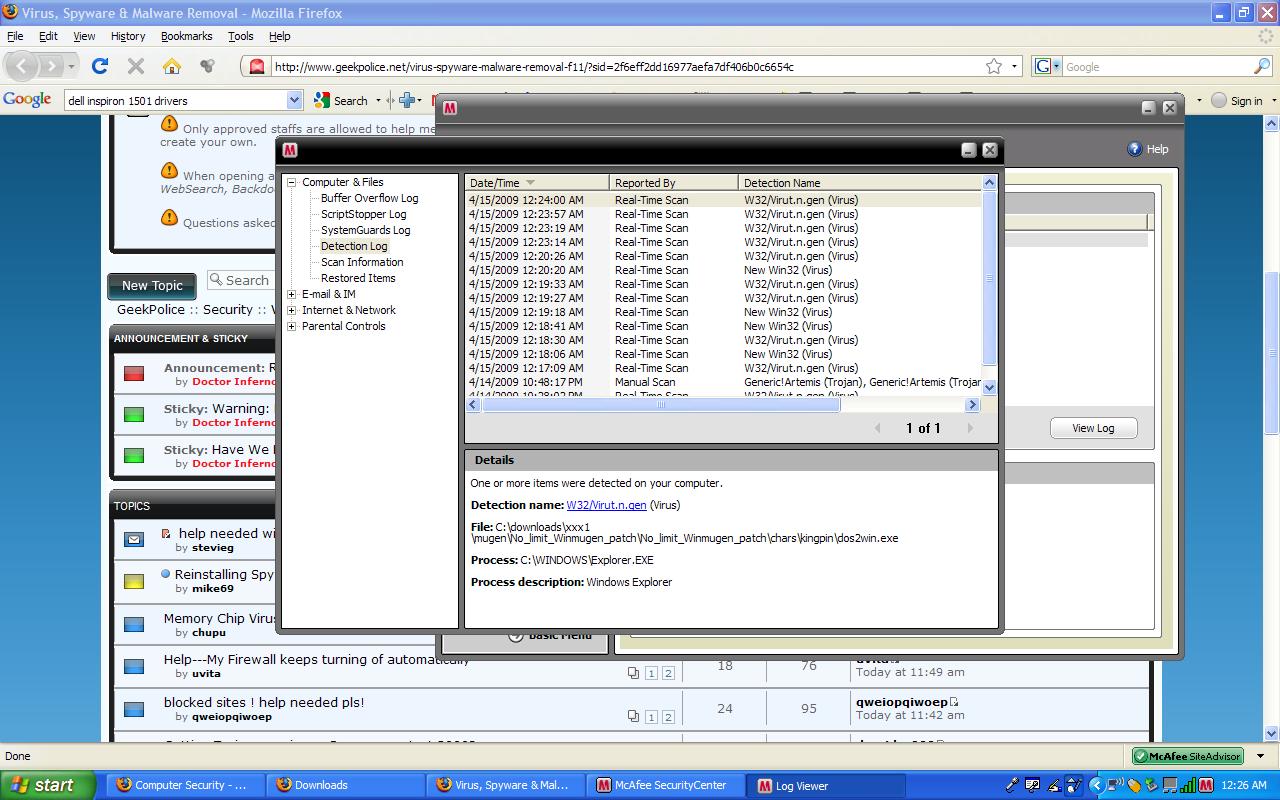
Task: Click the log list scroll down arrow
Action: point(990,387)
